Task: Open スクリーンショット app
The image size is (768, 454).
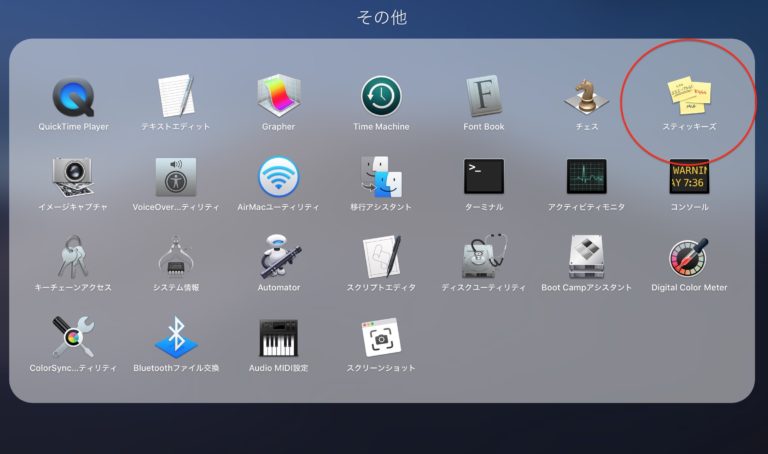Action: pyautogui.click(x=381, y=337)
